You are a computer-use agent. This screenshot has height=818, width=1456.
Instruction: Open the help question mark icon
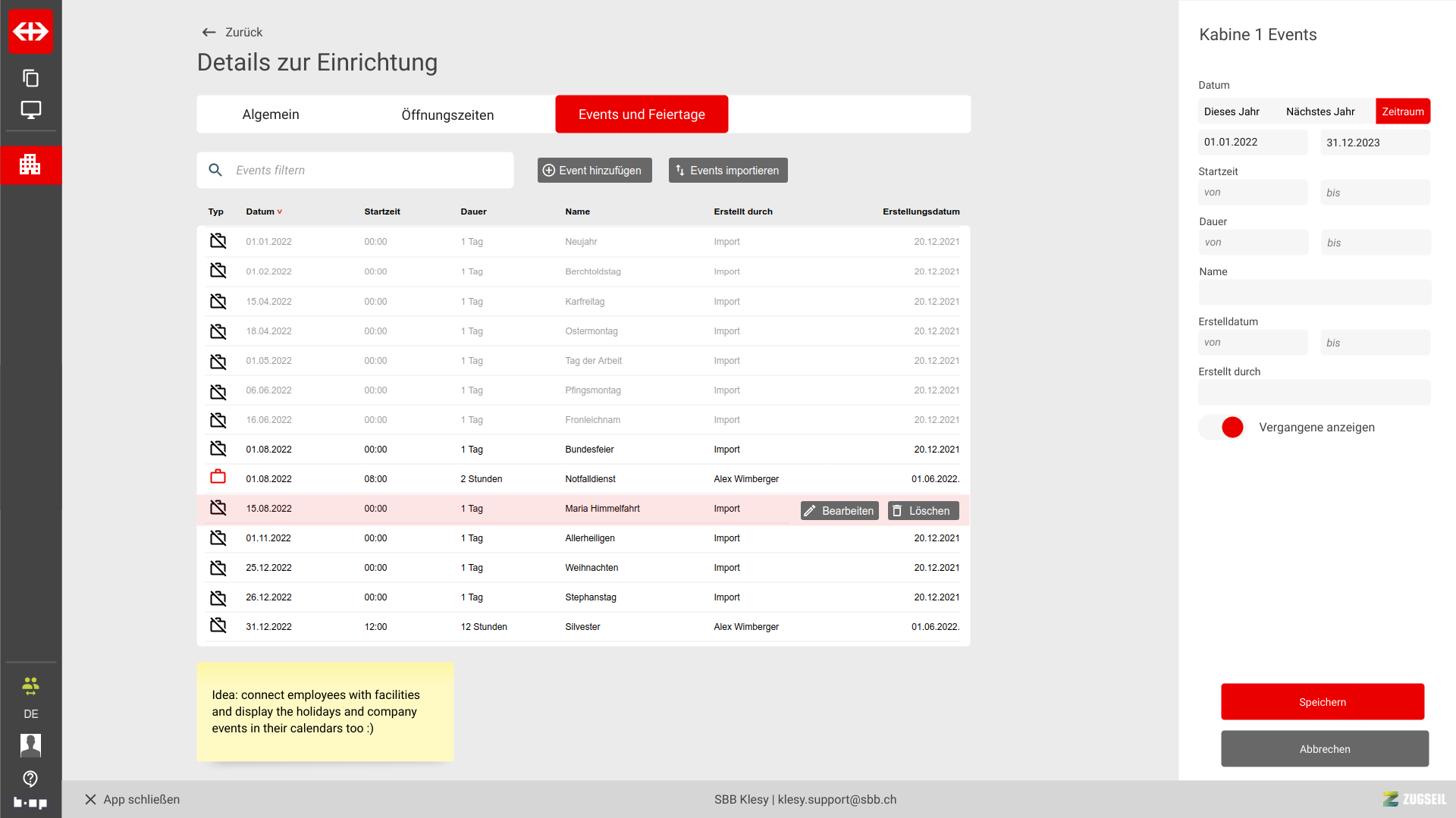pyautogui.click(x=30, y=779)
